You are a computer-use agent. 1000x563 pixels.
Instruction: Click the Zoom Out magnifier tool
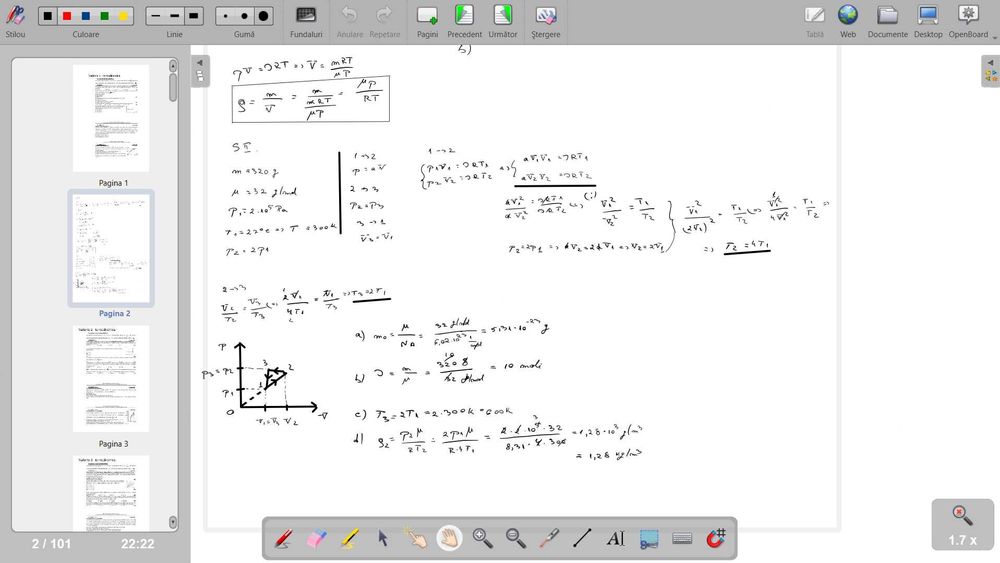tap(516, 539)
